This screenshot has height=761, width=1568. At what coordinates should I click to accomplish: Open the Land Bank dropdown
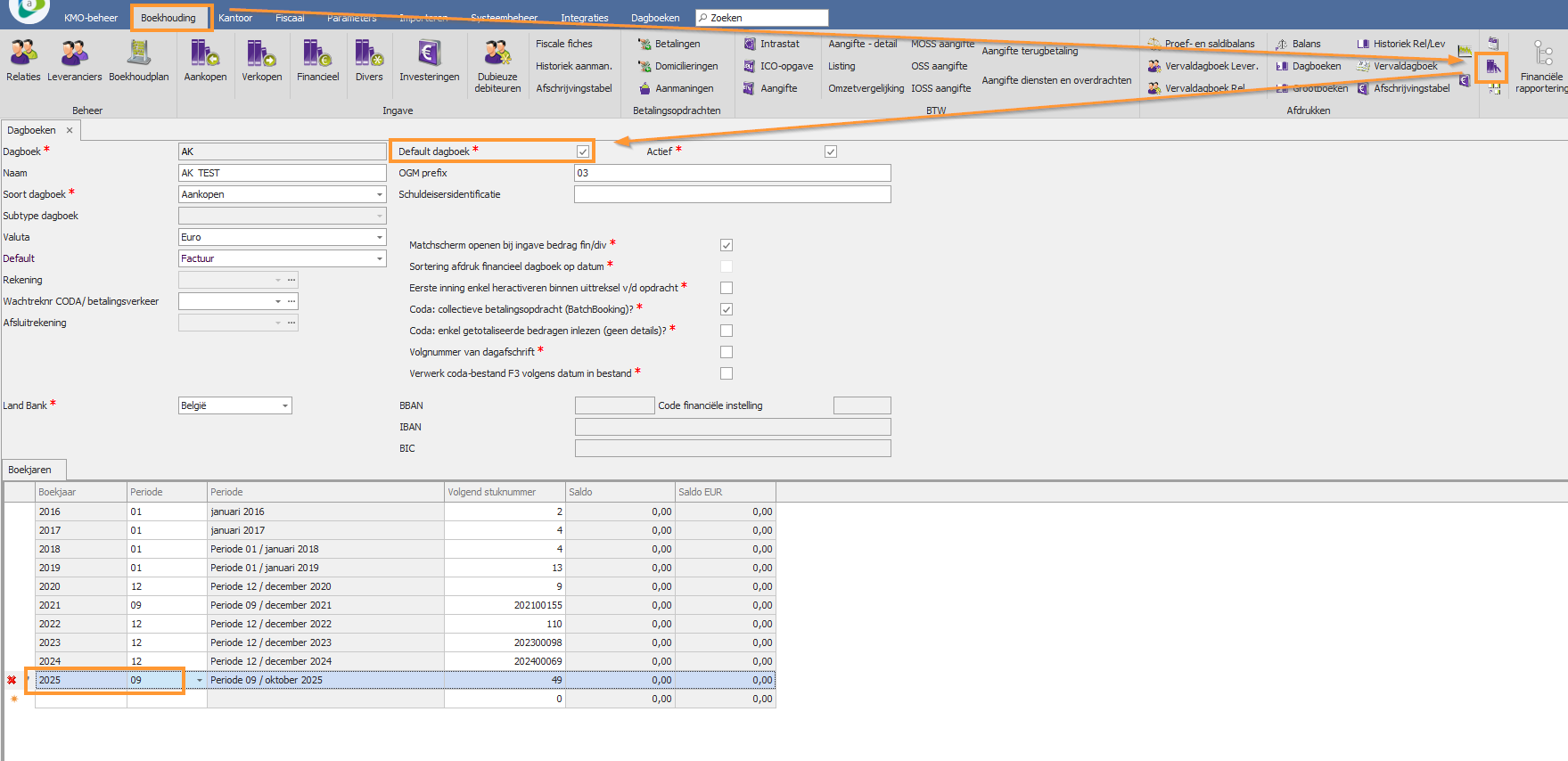285,405
